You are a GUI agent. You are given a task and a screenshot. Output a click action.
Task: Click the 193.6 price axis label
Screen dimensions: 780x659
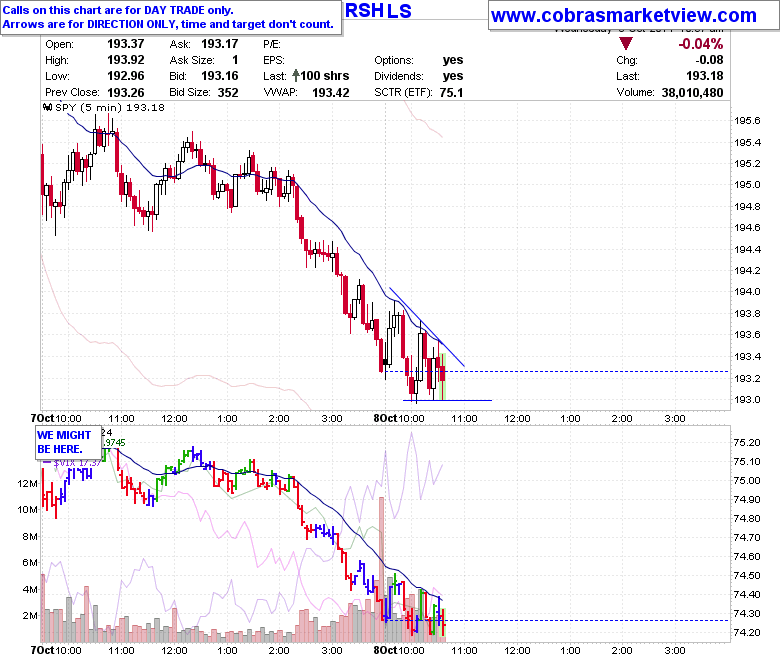[747, 335]
